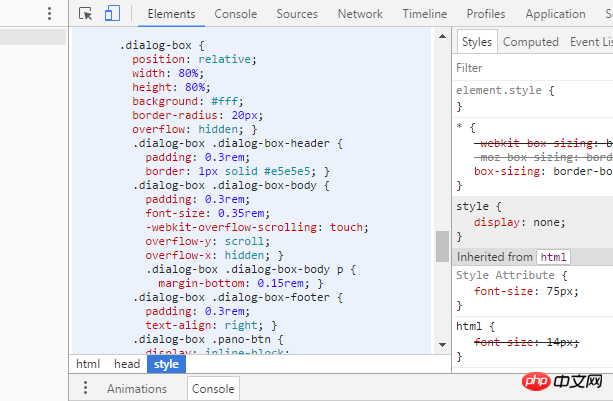The image size is (613, 401).
Task: Click the .dialog-box selector line
Action: (162, 45)
